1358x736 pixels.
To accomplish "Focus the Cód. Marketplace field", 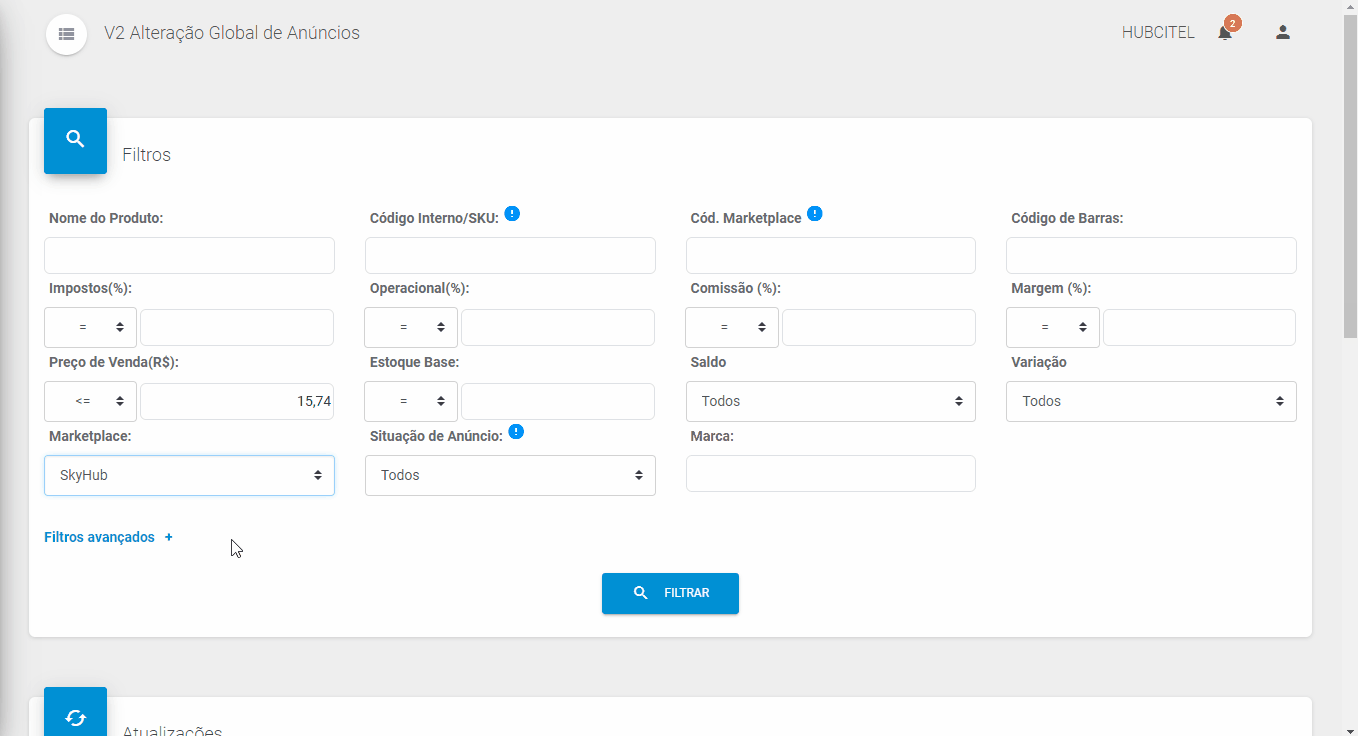I will point(831,255).
